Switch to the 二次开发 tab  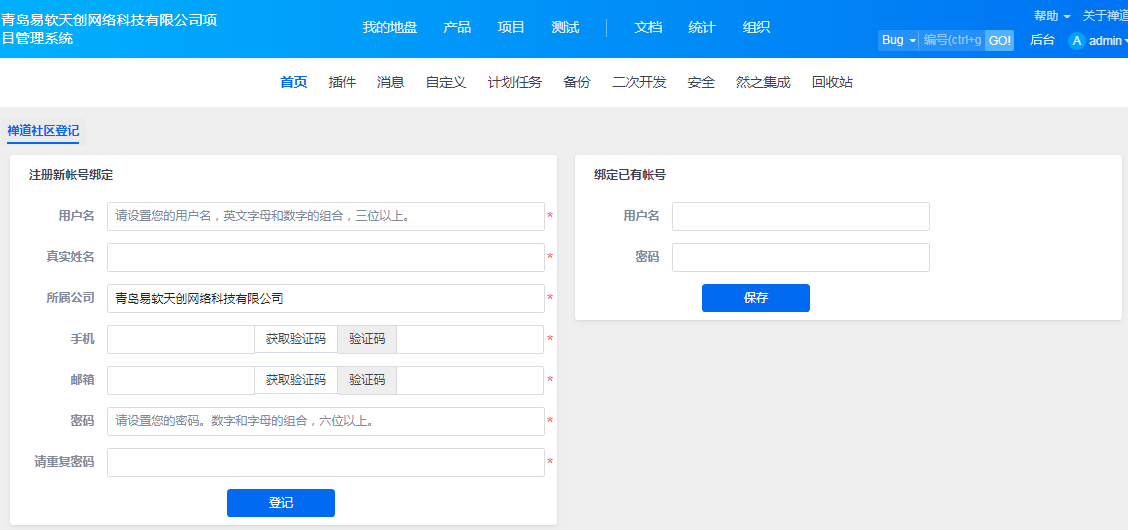coord(639,82)
